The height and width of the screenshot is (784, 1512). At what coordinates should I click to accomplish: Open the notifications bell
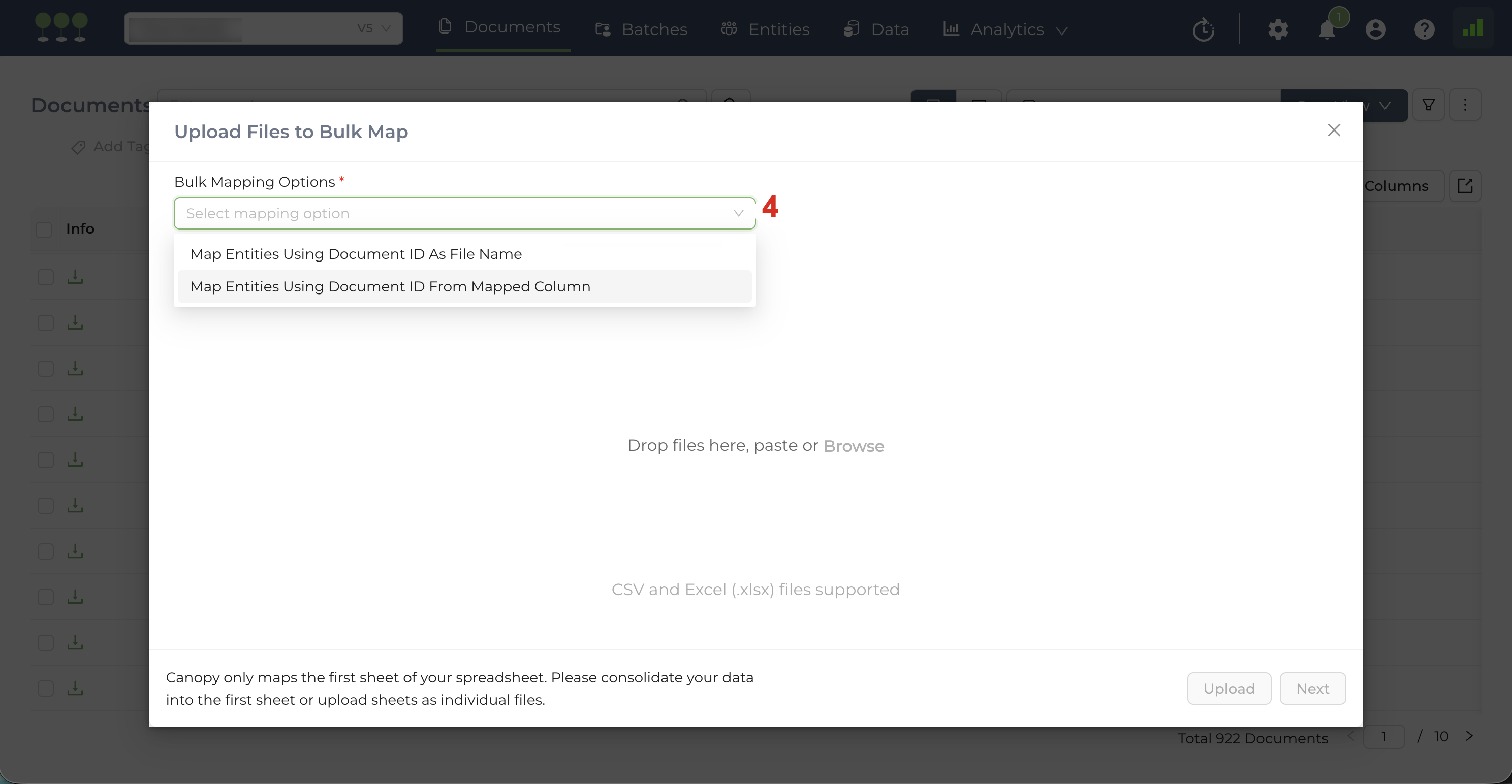1327,29
